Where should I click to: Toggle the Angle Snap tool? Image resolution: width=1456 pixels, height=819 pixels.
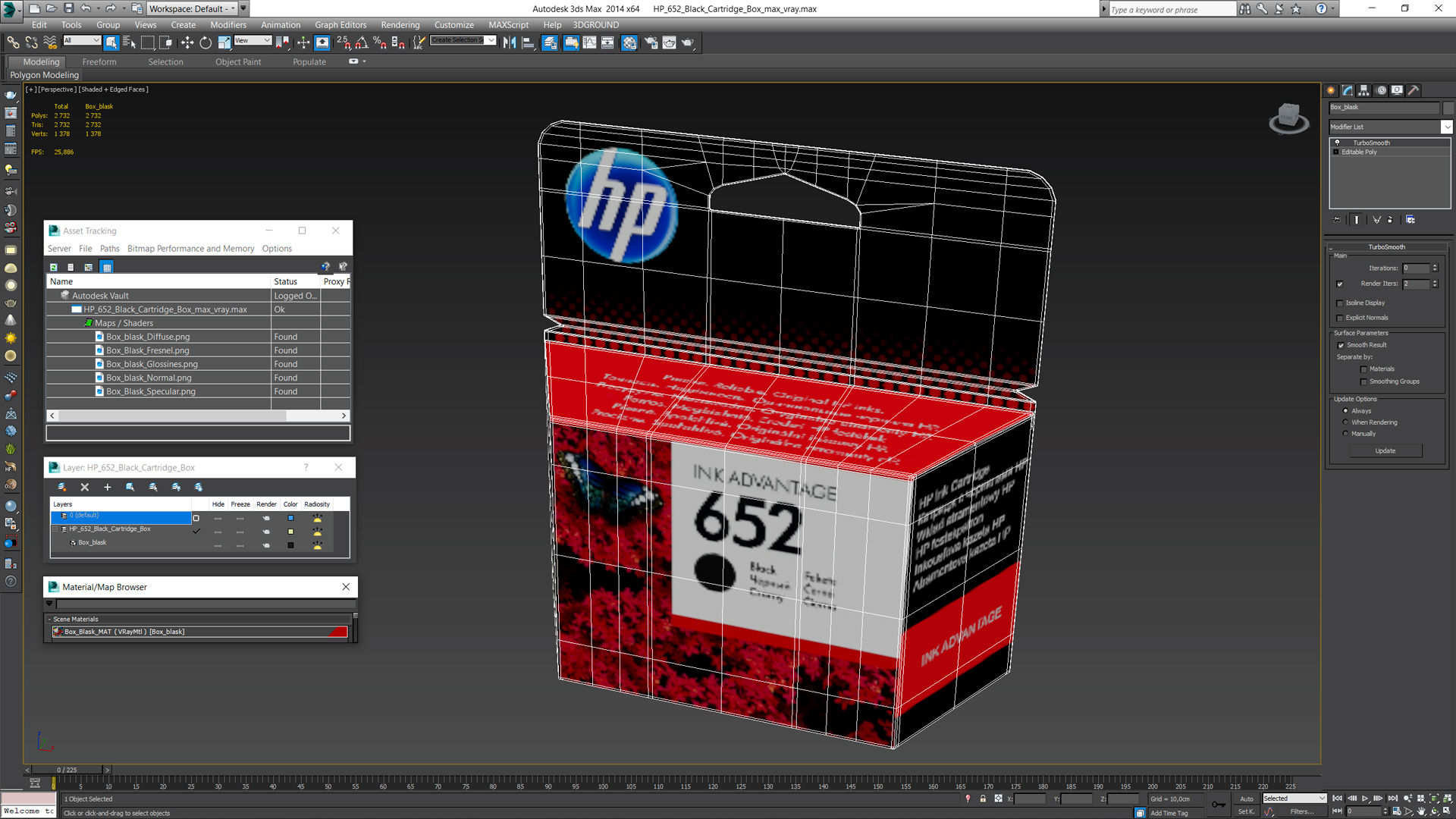[x=362, y=42]
